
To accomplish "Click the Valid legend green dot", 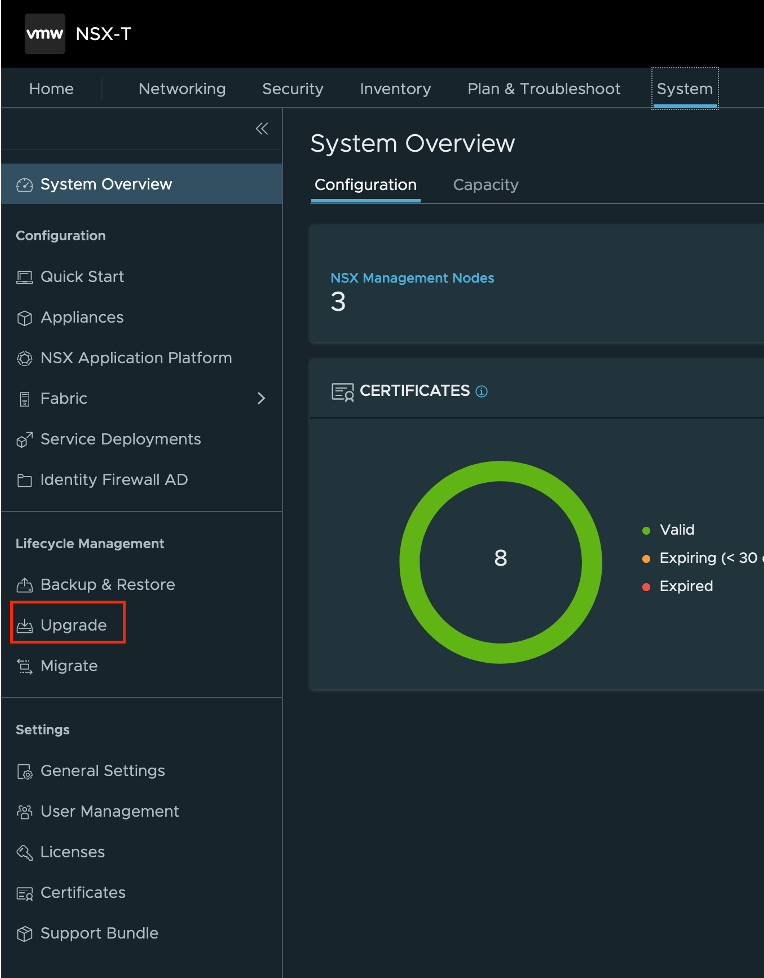I will 647,531.
